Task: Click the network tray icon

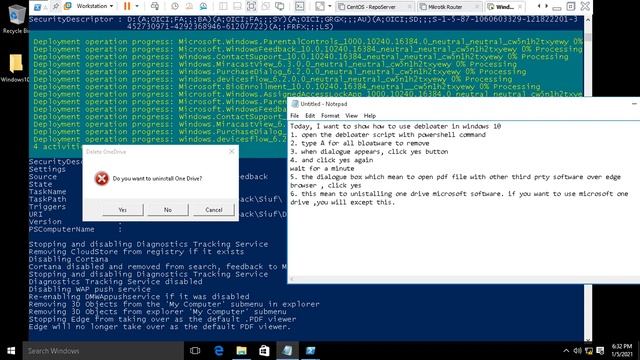Action: (589, 351)
